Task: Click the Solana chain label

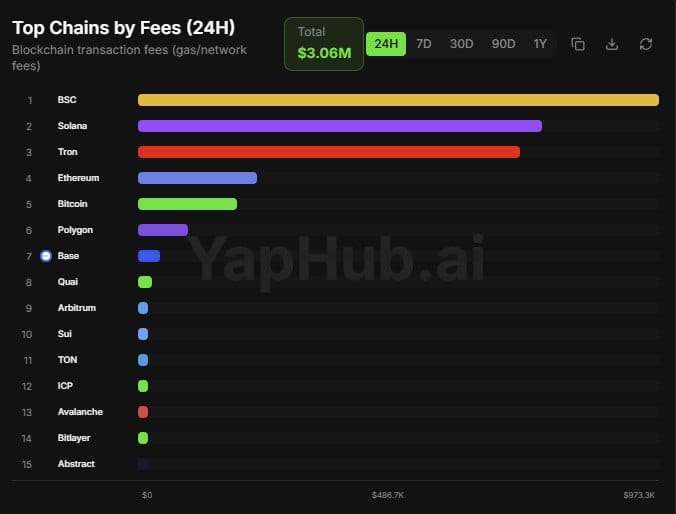Action: pos(72,125)
